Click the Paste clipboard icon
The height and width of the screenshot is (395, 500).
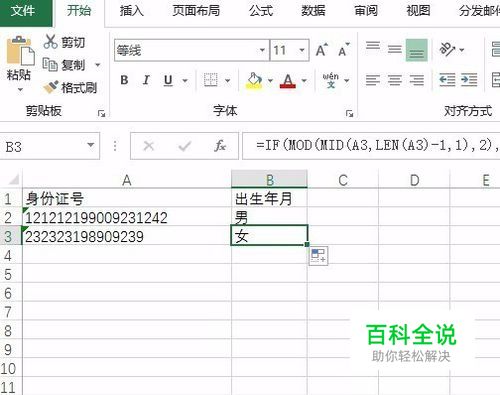20,51
